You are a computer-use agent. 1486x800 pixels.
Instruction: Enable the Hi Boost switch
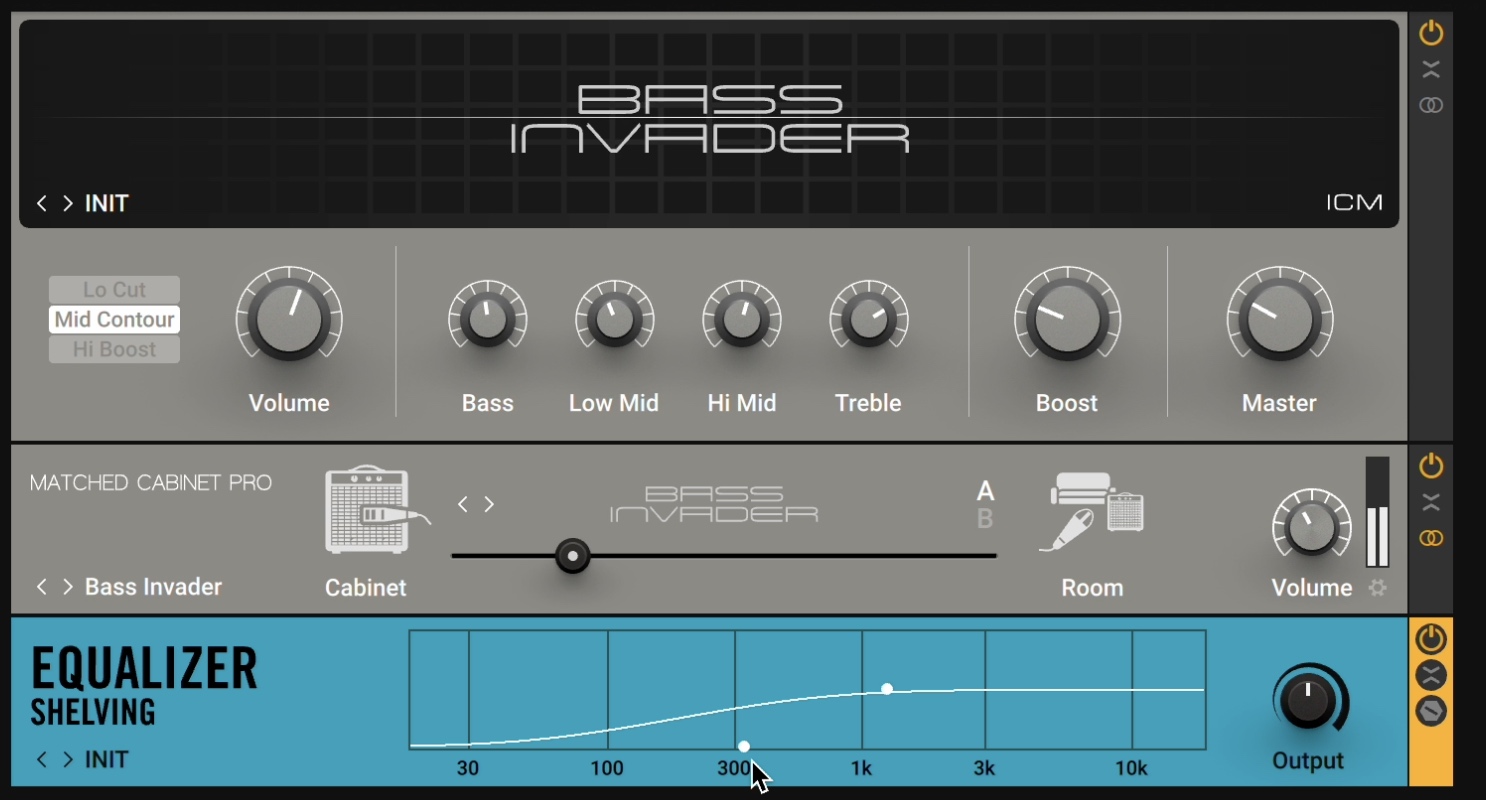click(x=113, y=349)
